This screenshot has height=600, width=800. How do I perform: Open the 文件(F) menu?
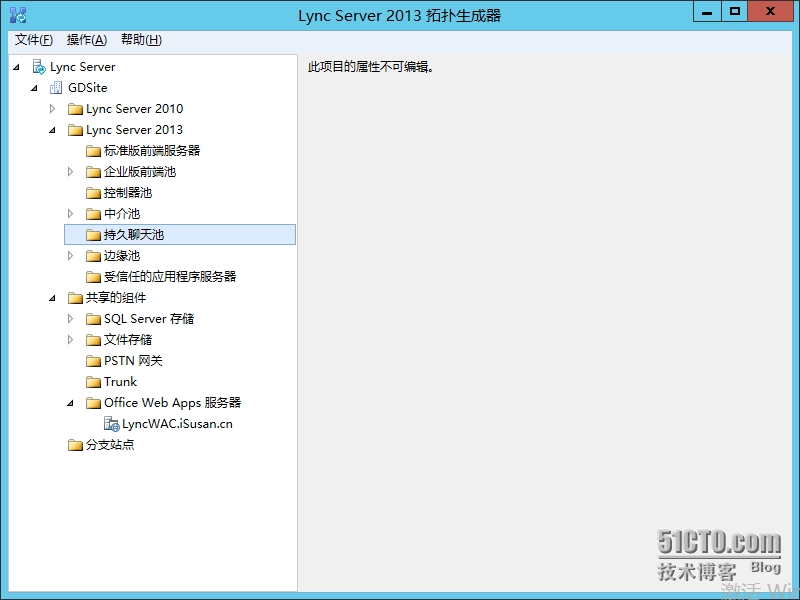pyautogui.click(x=34, y=40)
